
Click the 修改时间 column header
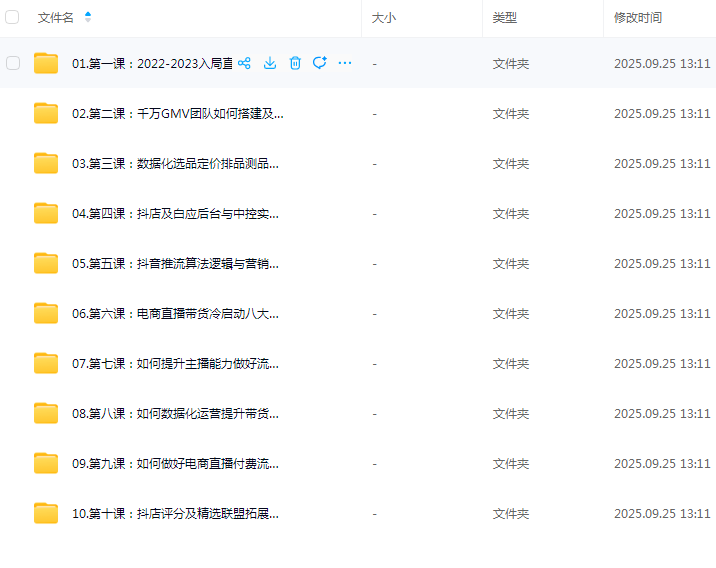click(638, 18)
